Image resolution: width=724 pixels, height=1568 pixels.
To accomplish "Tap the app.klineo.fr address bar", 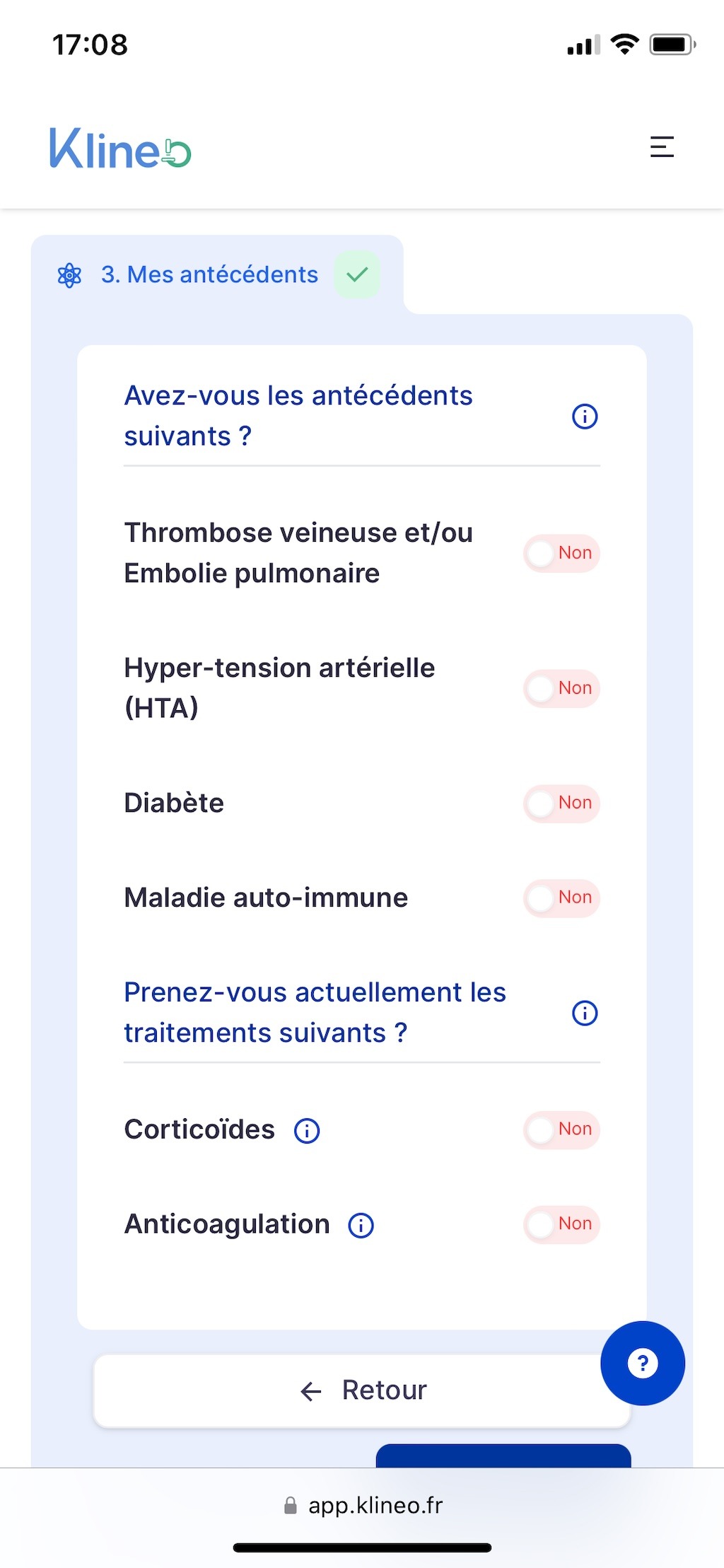I will 362,1506.
